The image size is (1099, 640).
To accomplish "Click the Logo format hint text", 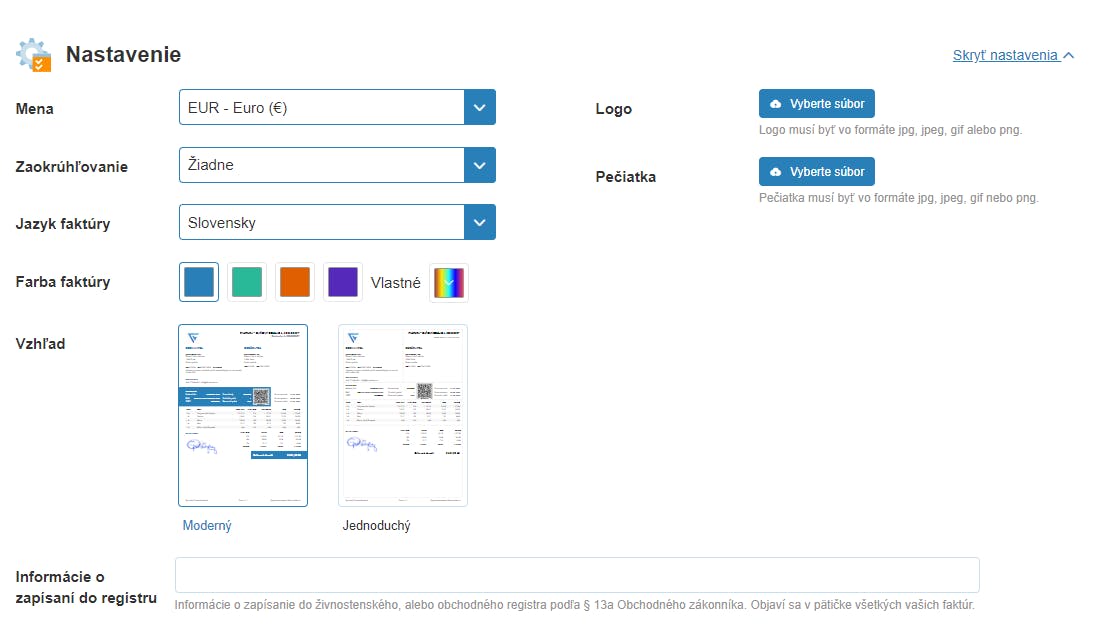I will point(890,130).
